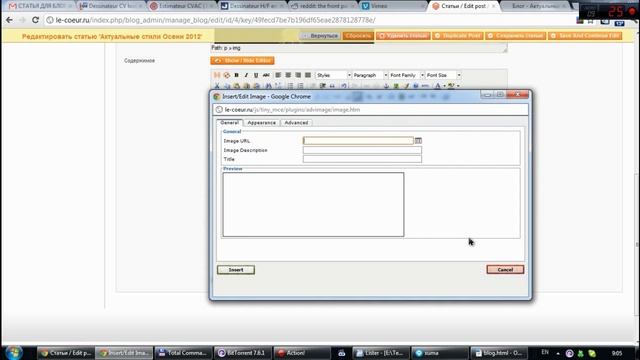Click the Cancel button in dialog
Image resolution: width=640 pixels, height=360 pixels.
point(505,269)
